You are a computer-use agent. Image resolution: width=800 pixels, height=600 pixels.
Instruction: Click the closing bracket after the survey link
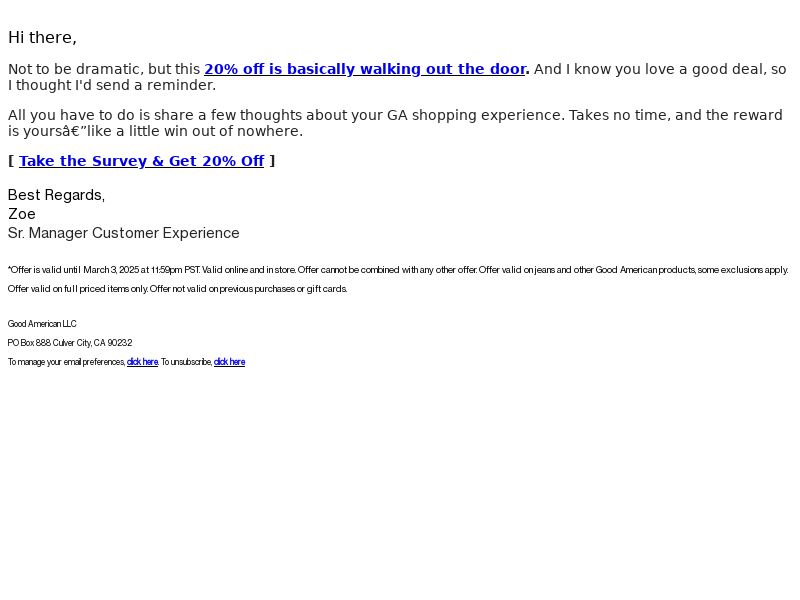point(272,161)
